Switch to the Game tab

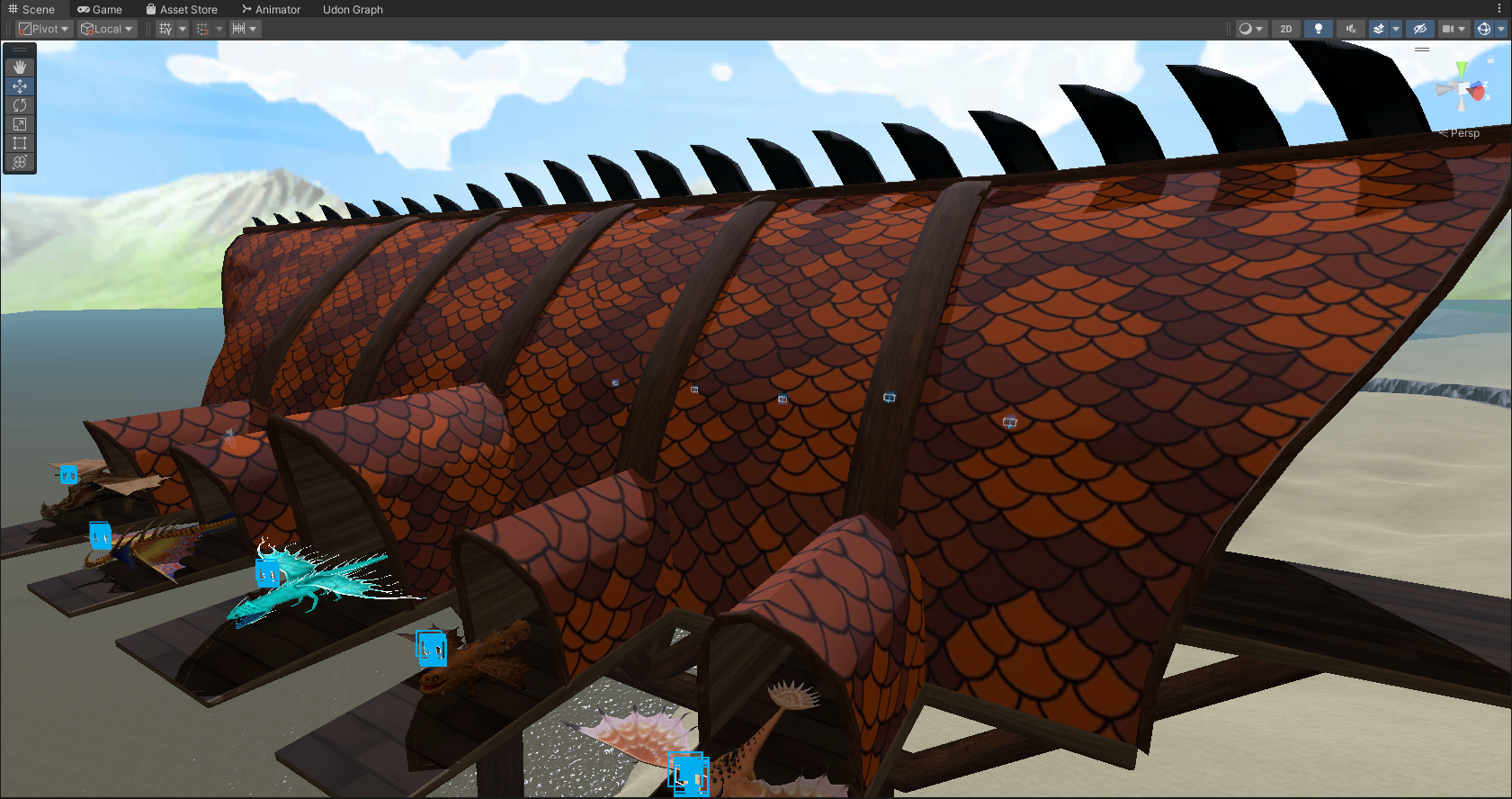click(100, 9)
